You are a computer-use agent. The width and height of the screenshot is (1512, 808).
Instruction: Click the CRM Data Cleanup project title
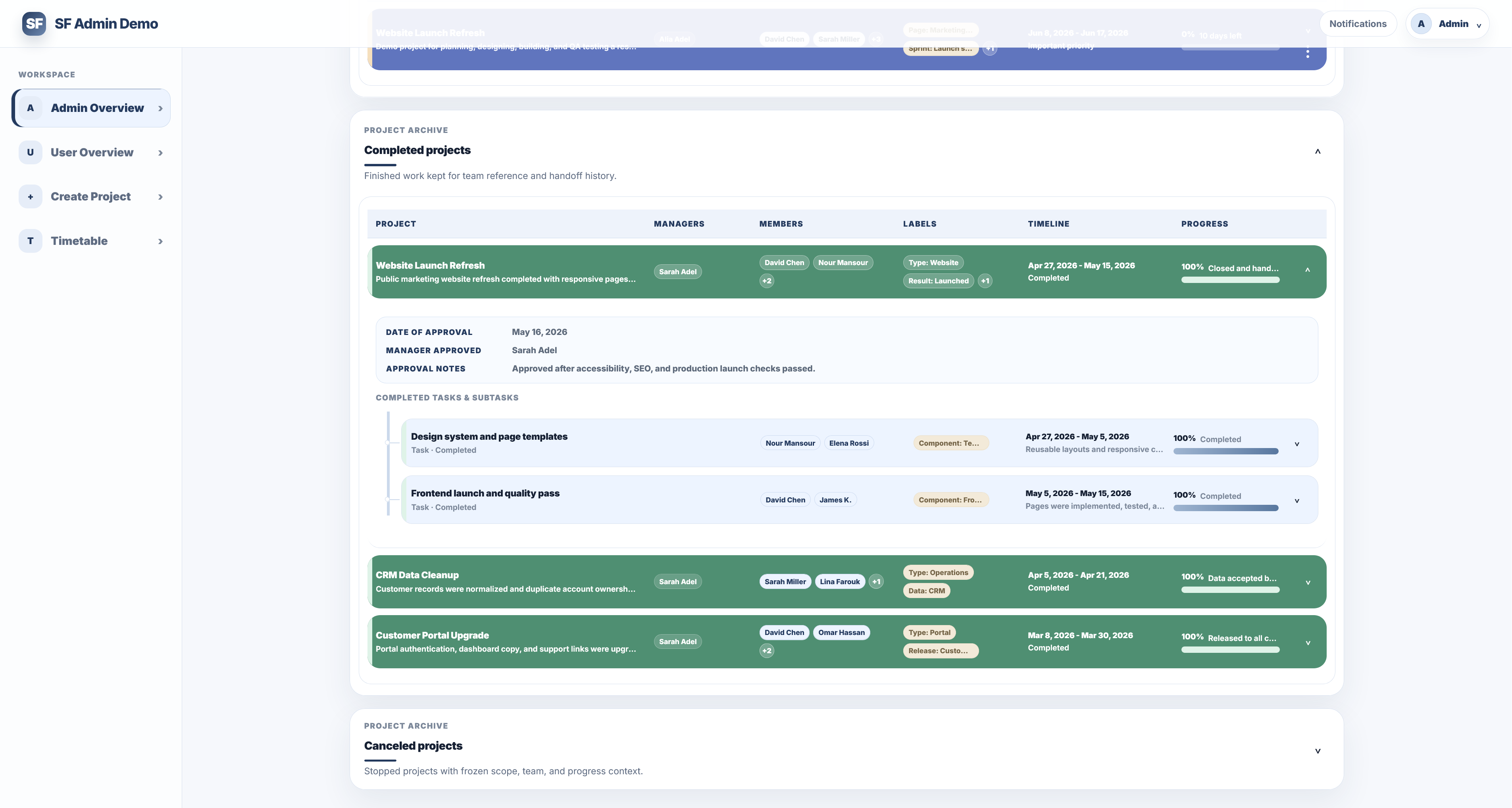click(x=417, y=575)
